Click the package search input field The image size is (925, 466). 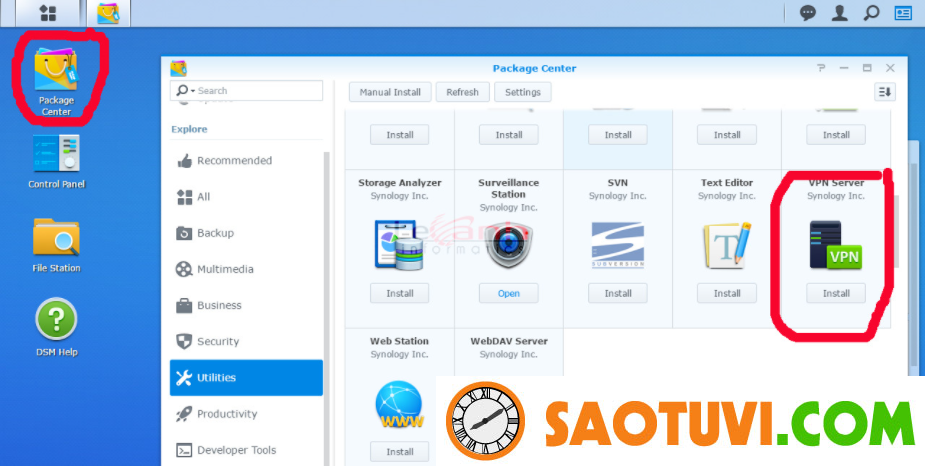click(256, 91)
